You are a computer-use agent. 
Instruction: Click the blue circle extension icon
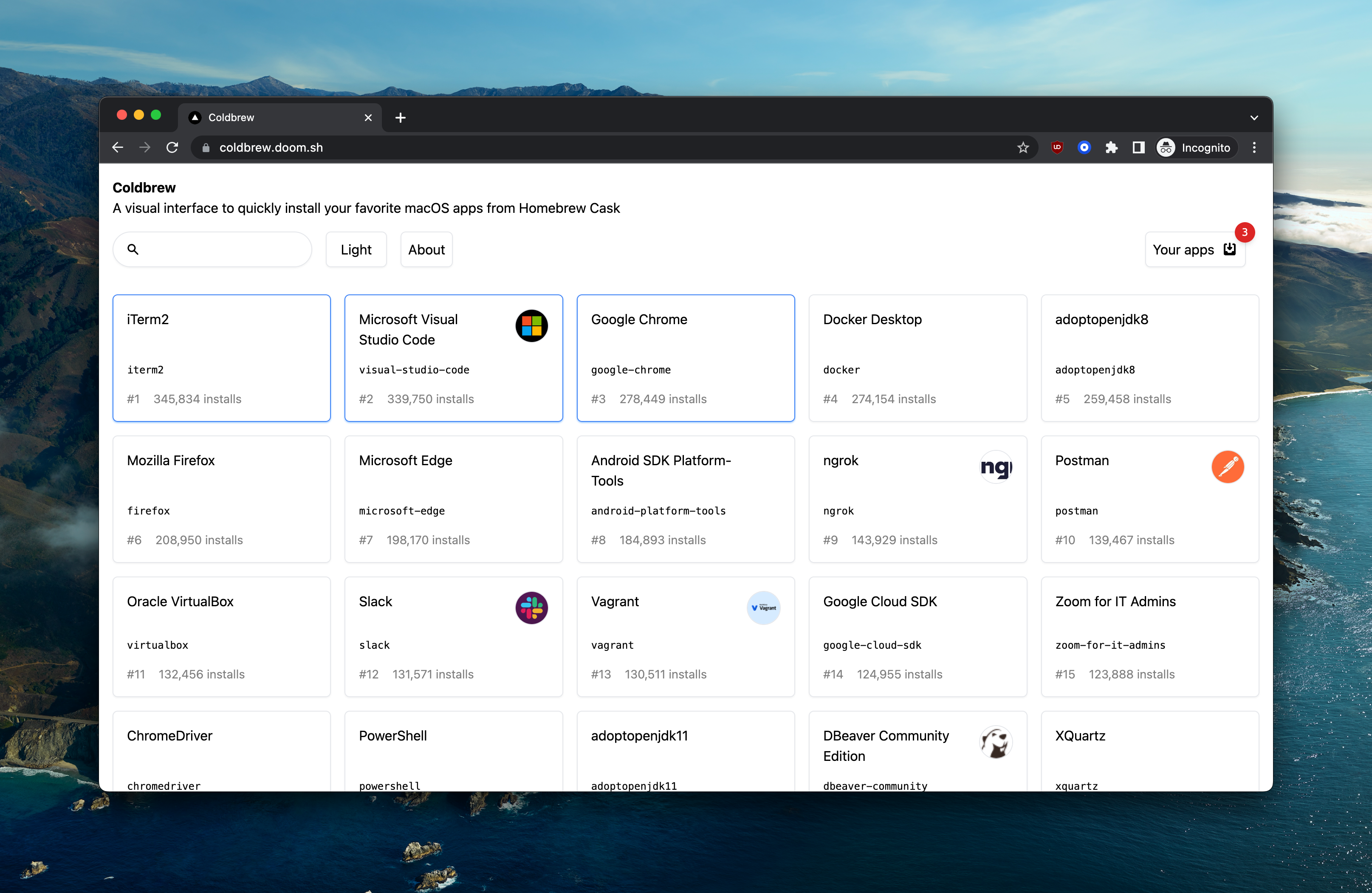coord(1084,147)
